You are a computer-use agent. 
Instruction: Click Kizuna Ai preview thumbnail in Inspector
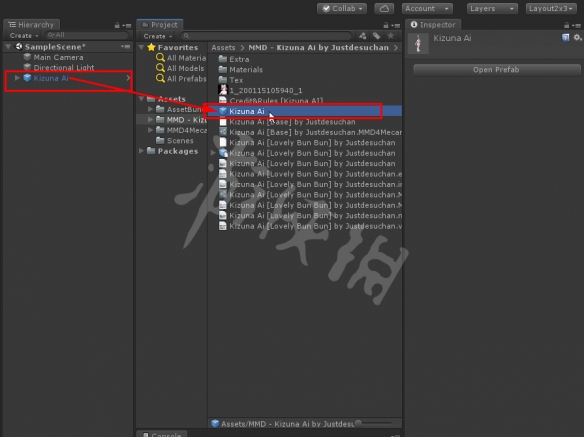418,43
